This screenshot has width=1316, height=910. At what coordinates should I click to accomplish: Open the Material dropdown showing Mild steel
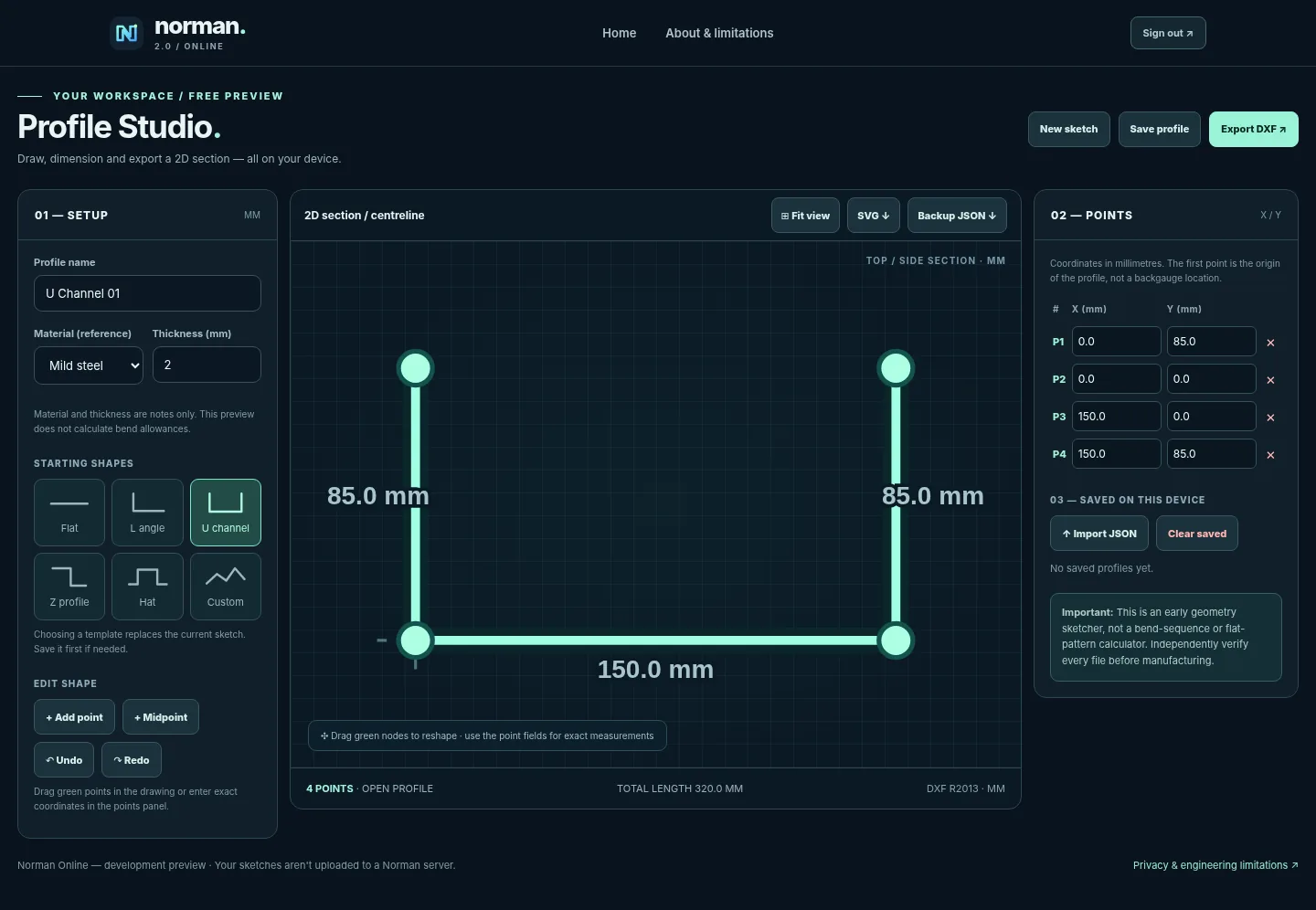[89, 365]
